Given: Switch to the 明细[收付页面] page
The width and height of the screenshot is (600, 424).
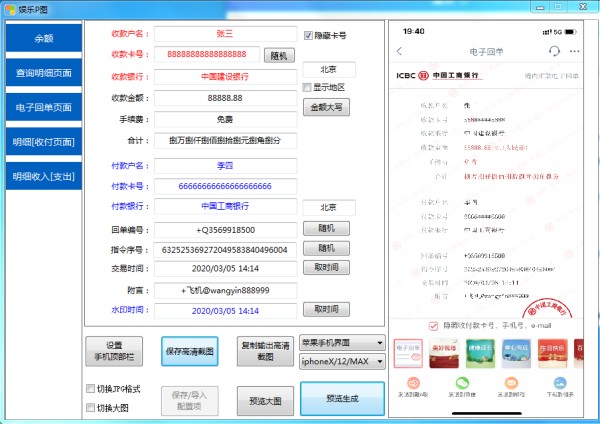Looking at the screenshot, I should tap(44, 142).
